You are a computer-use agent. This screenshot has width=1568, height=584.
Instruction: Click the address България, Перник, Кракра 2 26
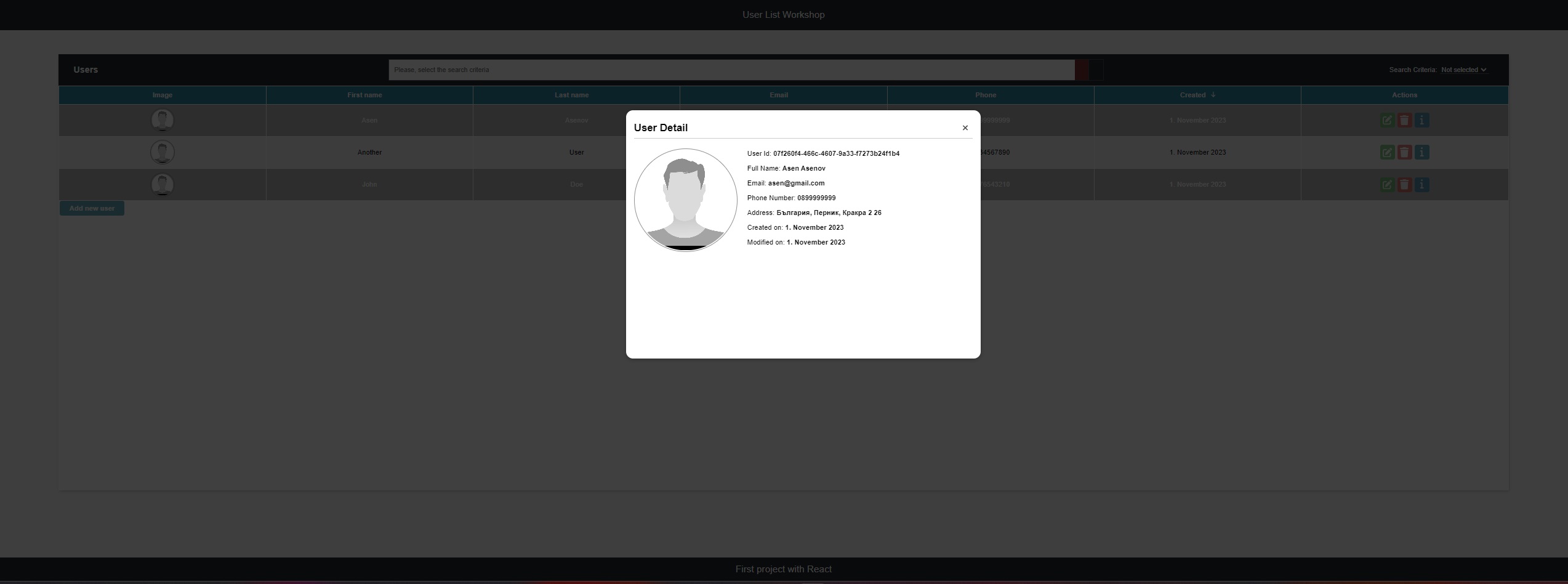pos(829,213)
